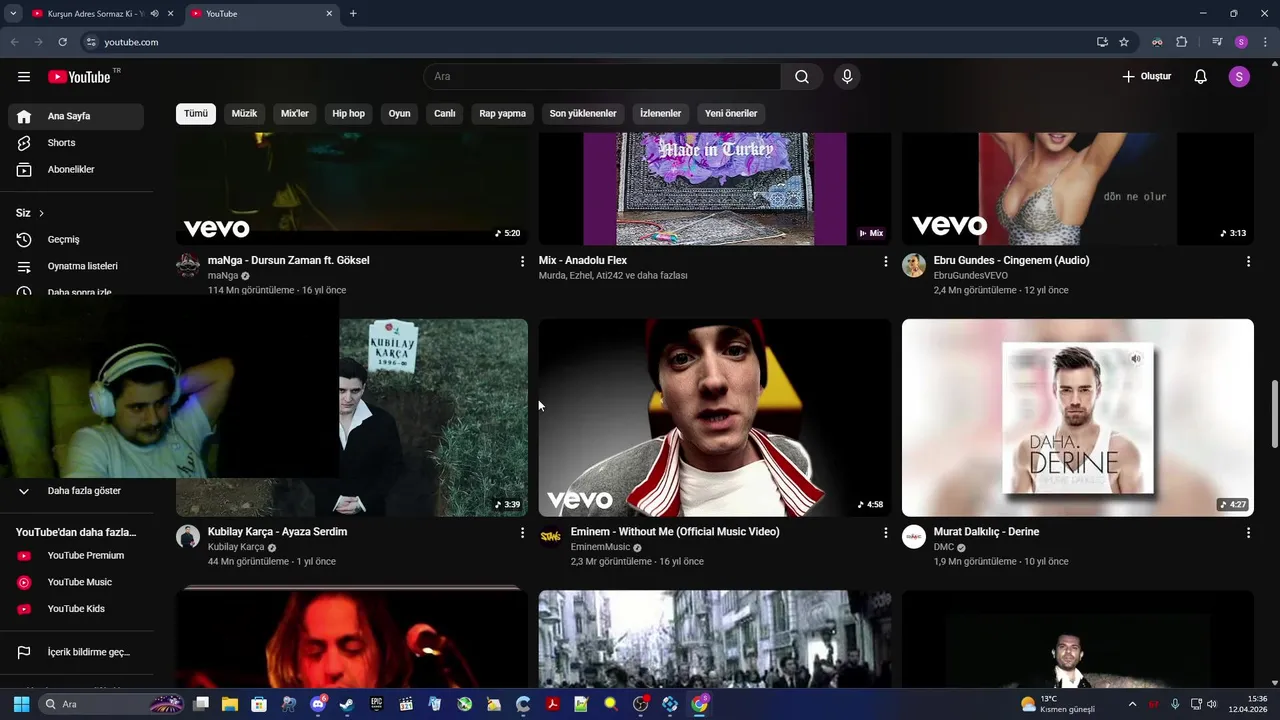Focus the Ara search field

[602, 77]
